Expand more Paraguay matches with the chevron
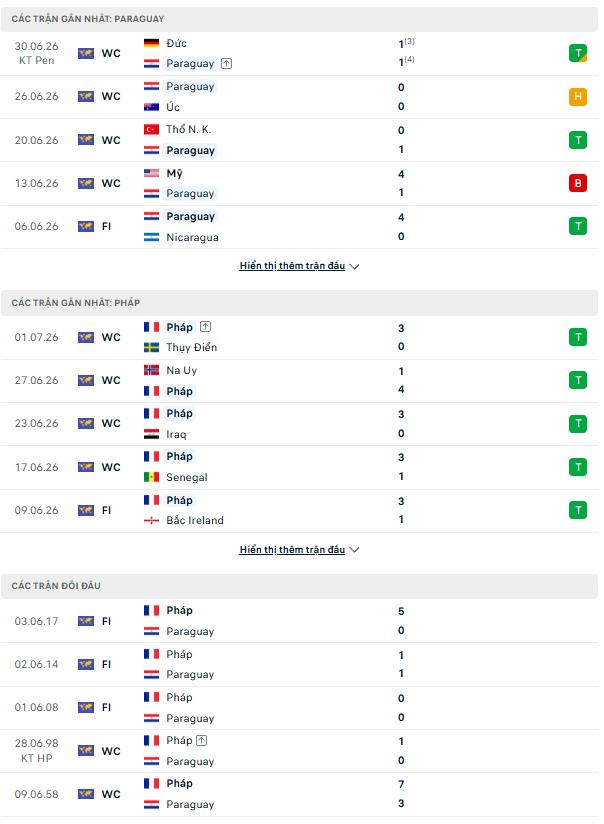The width and height of the screenshot is (604, 824). [354, 266]
